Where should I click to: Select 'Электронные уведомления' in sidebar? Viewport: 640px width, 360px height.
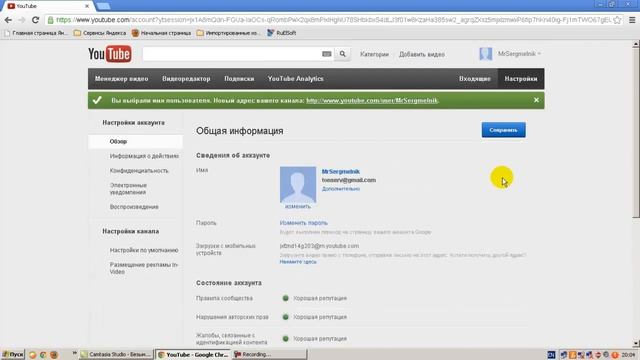coord(128,189)
